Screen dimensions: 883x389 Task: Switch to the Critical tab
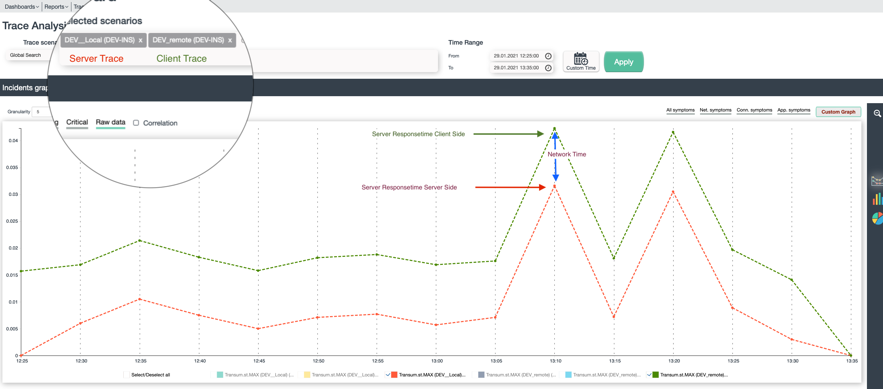coord(77,122)
